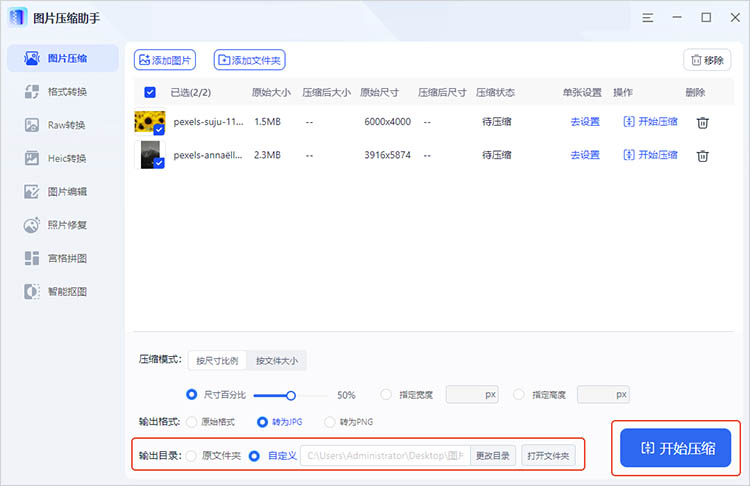750x486 pixels.
Task: Click the 移除 button
Action: coord(707,60)
